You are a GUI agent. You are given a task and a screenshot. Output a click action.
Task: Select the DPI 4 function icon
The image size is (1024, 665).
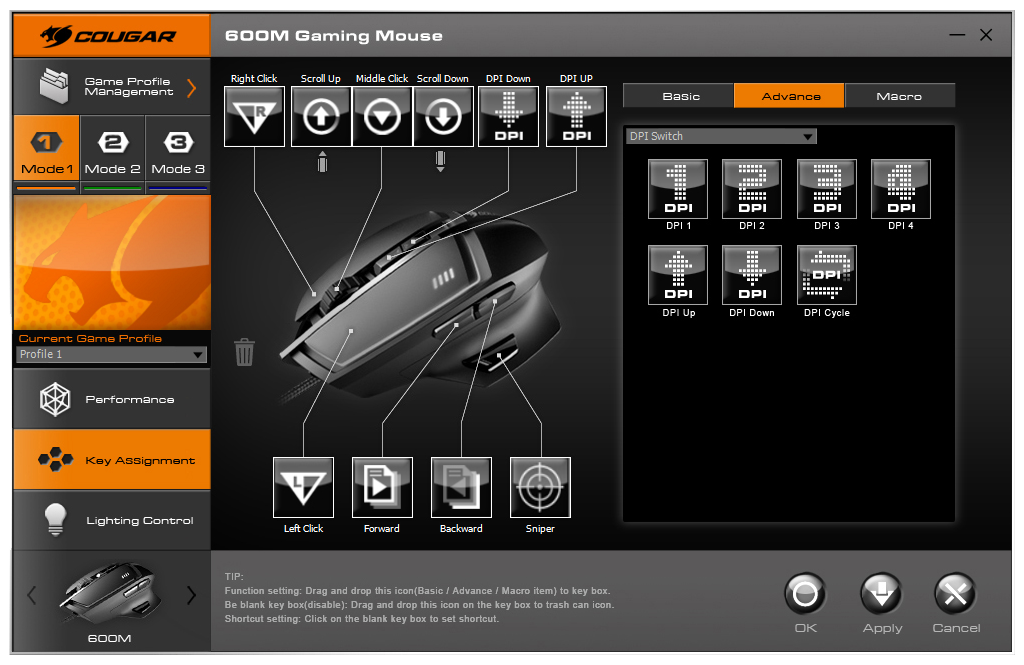(901, 189)
